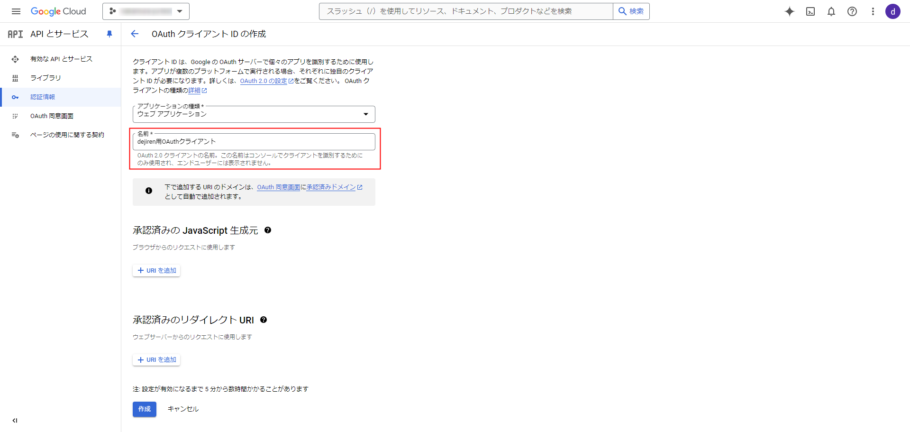
Task: Open Cloud Shell terminal icon
Action: [x=810, y=11]
